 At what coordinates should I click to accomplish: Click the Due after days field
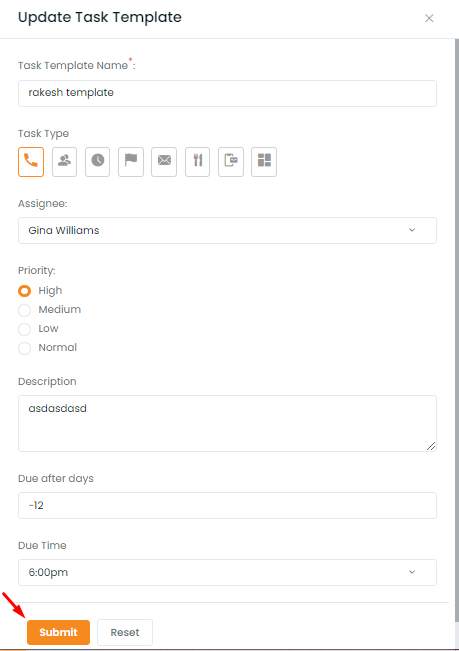(227, 505)
